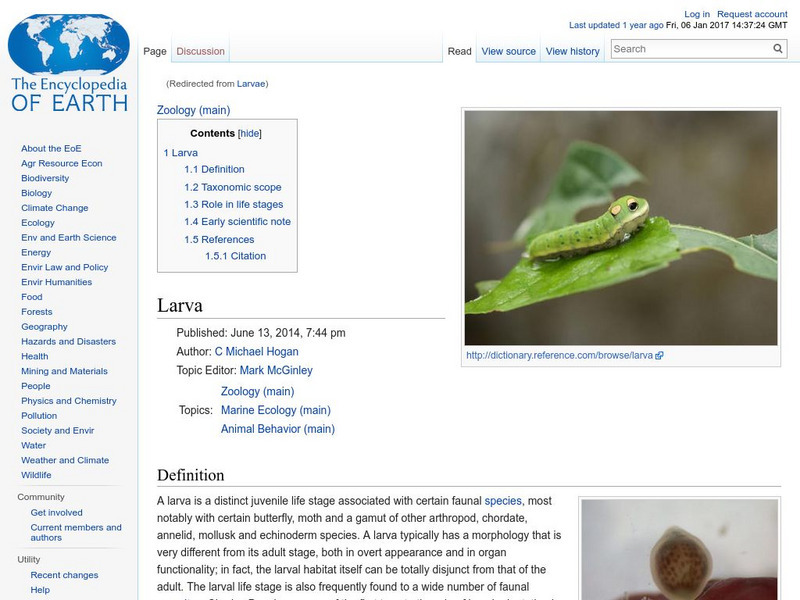The height and width of the screenshot is (600, 800).
Task: Open 'Weather and Climate' sidebar link
Action: click(x=65, y=460)
